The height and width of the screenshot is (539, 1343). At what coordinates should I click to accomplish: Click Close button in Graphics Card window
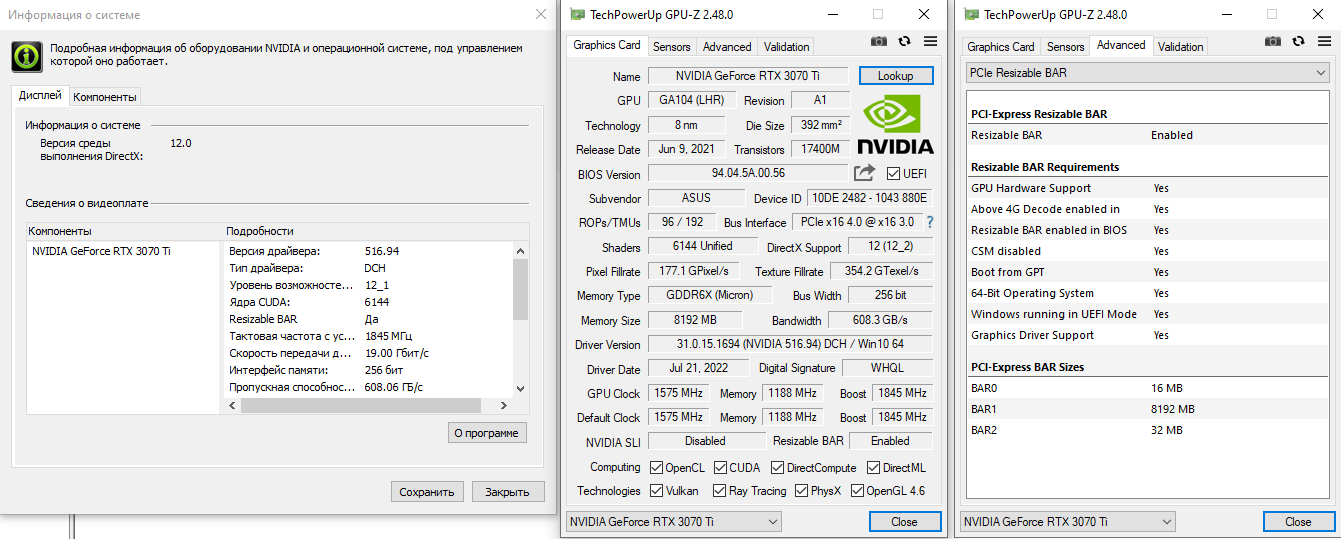[x=904, y=521]
